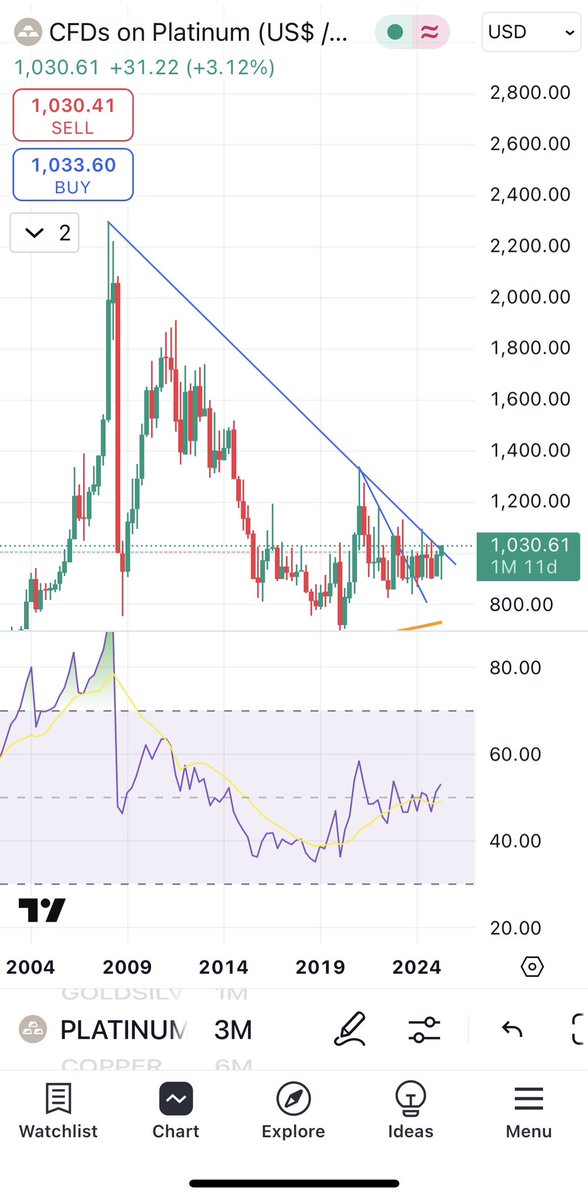Image resolution: width=588 pixels, height=1200 pixels.
Task: Open chart settings sliders icon
Action: [425, 1029]
